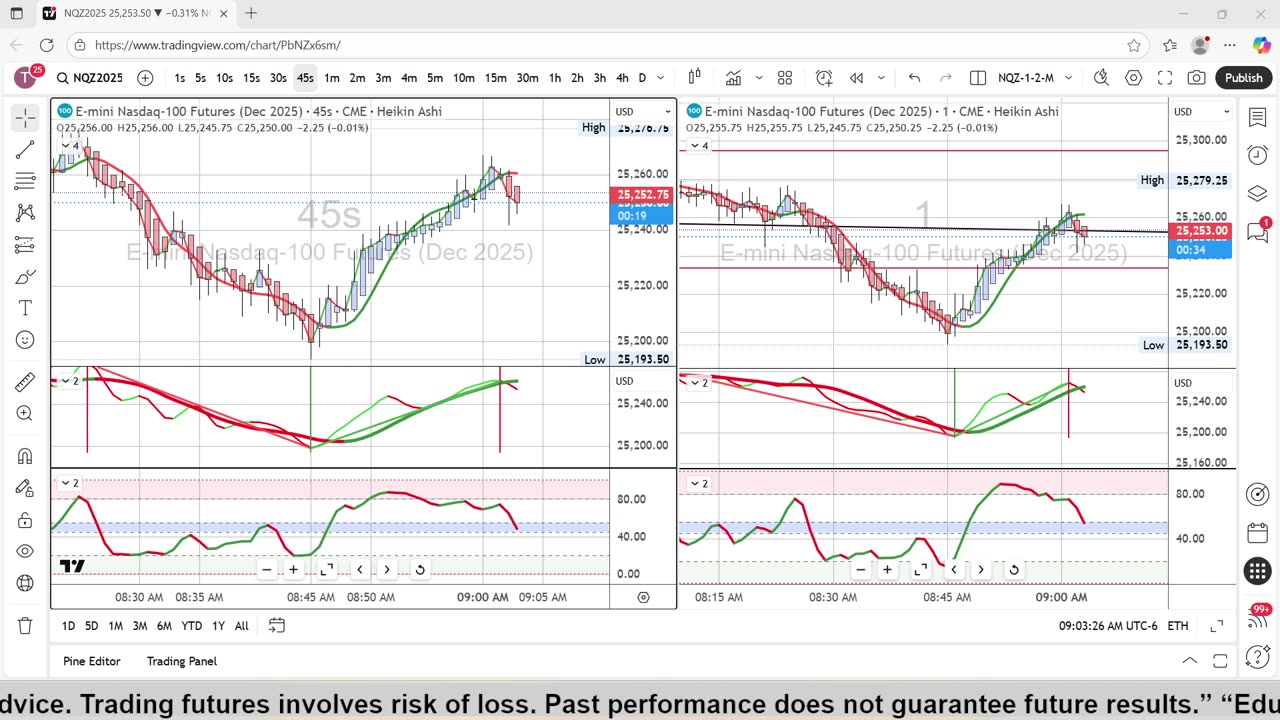Open the chats panel with notification badge
This screenshot has height=720, width=1280.
pyautogui.click(x=1258, y=232)
